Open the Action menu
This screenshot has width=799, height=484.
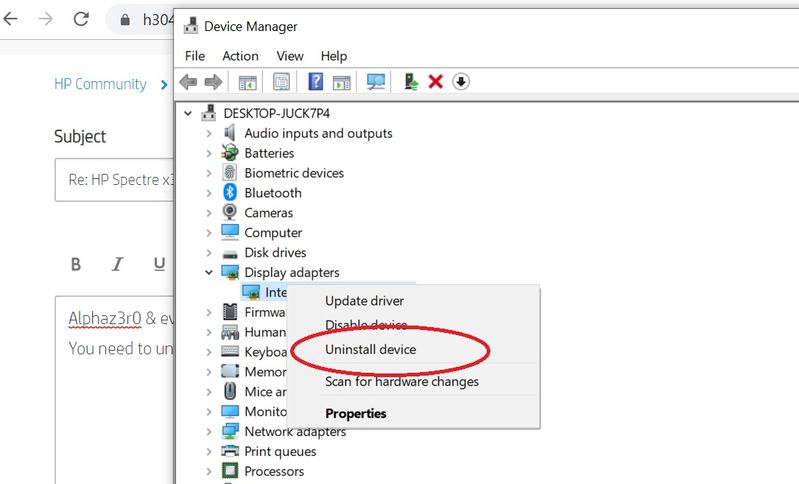click(240, 56)
